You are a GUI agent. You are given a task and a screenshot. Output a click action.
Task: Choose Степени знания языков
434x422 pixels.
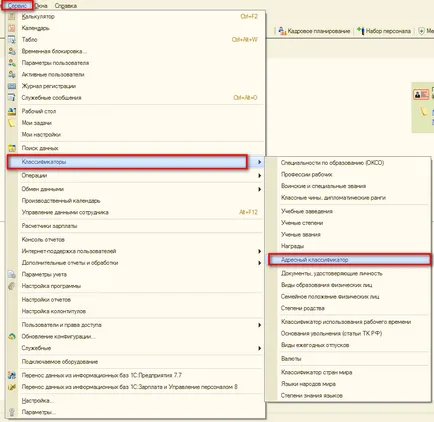[312, 396]
